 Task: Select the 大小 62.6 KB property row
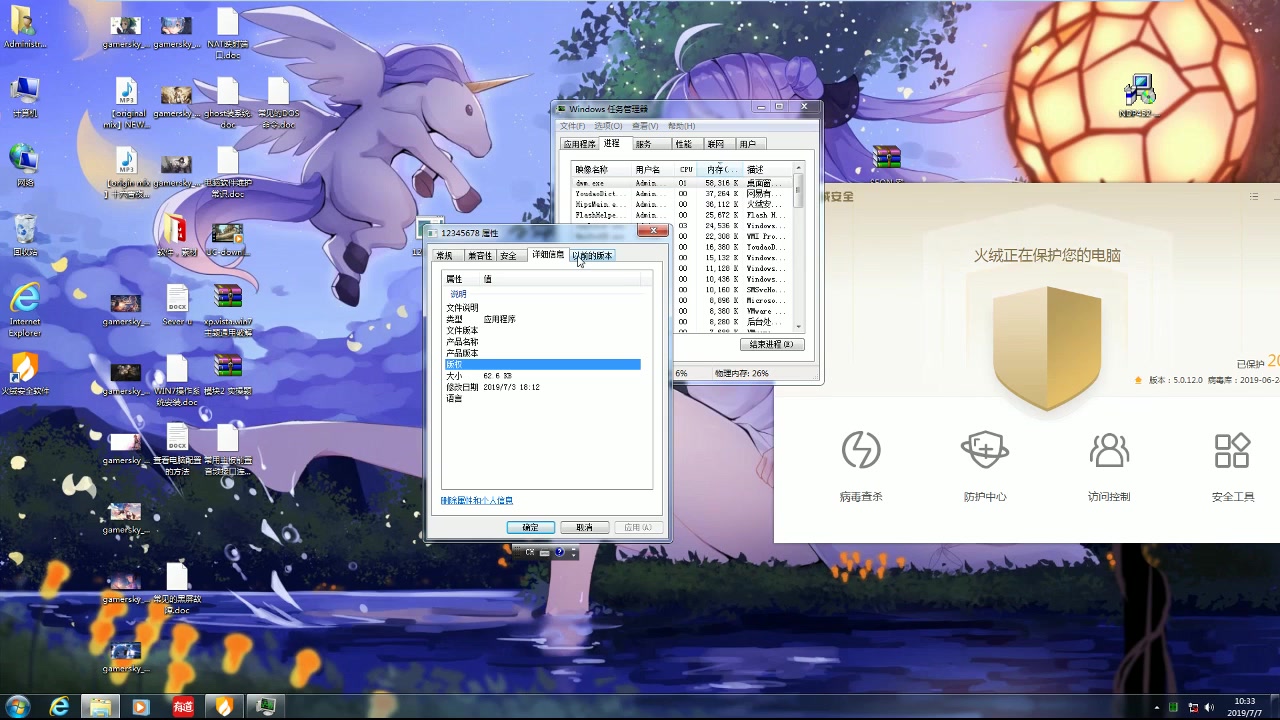tap(542, 376)
